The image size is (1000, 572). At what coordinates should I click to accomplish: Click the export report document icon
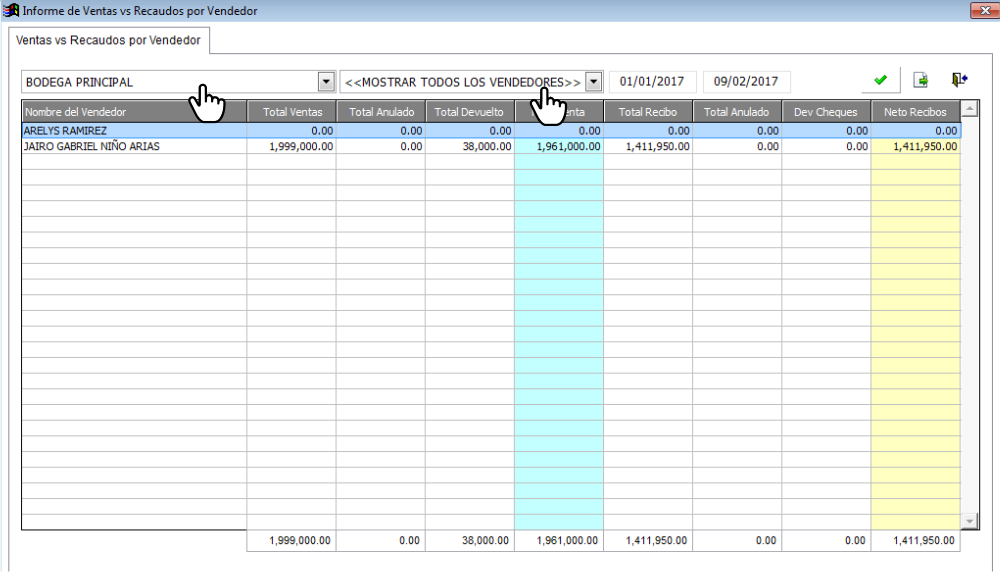tap(920, 80)
